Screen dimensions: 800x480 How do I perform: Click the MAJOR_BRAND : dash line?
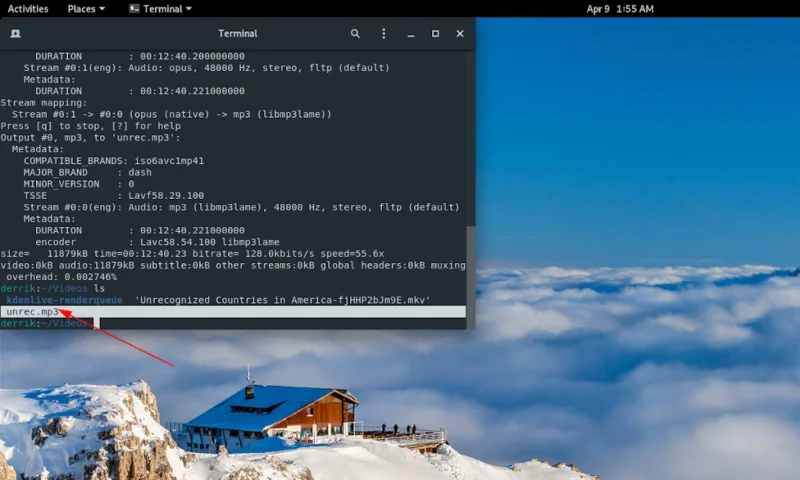click(87, 172)
